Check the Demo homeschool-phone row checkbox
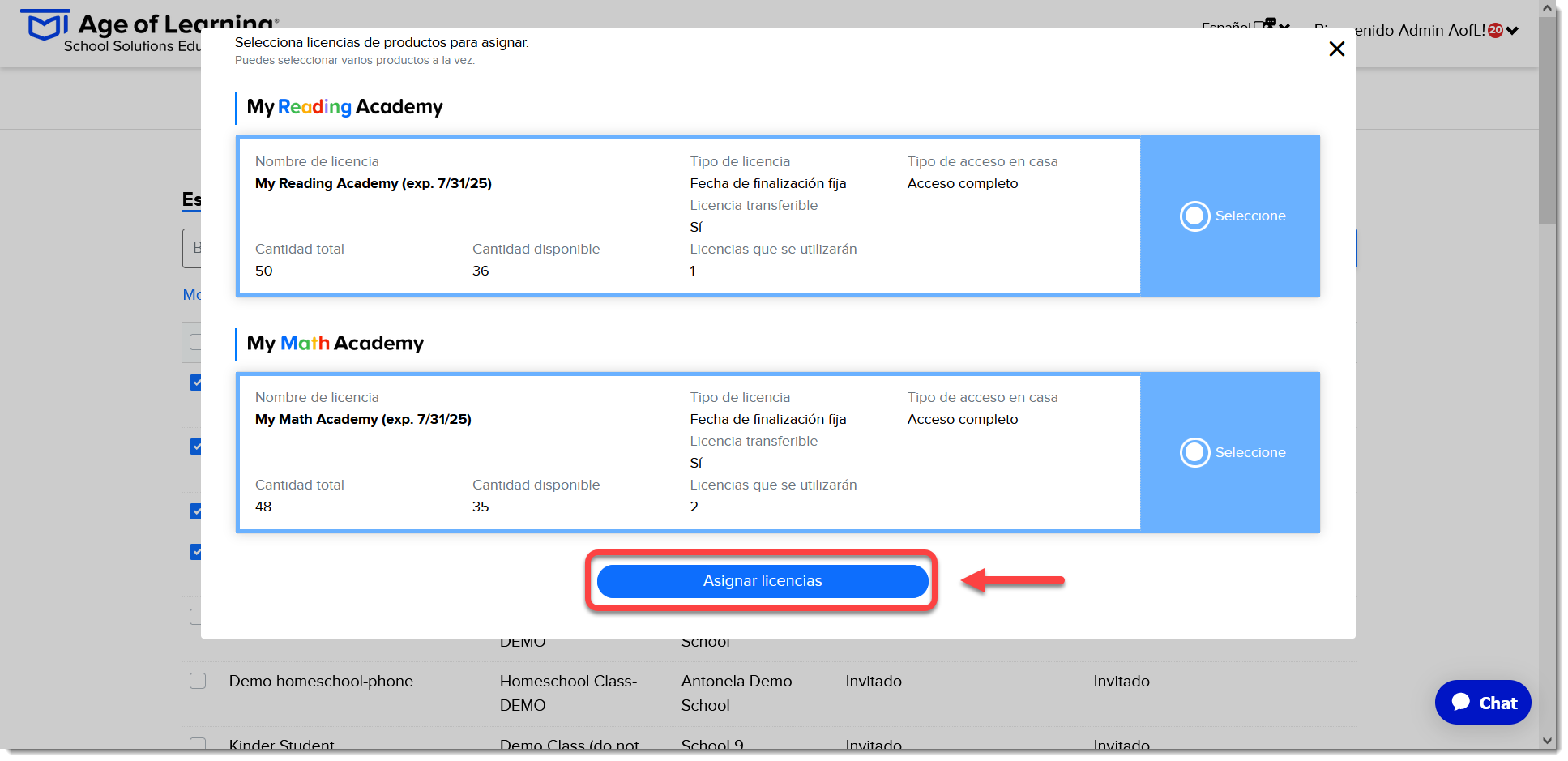The image size is (1568, 761). tap(198, 681)
